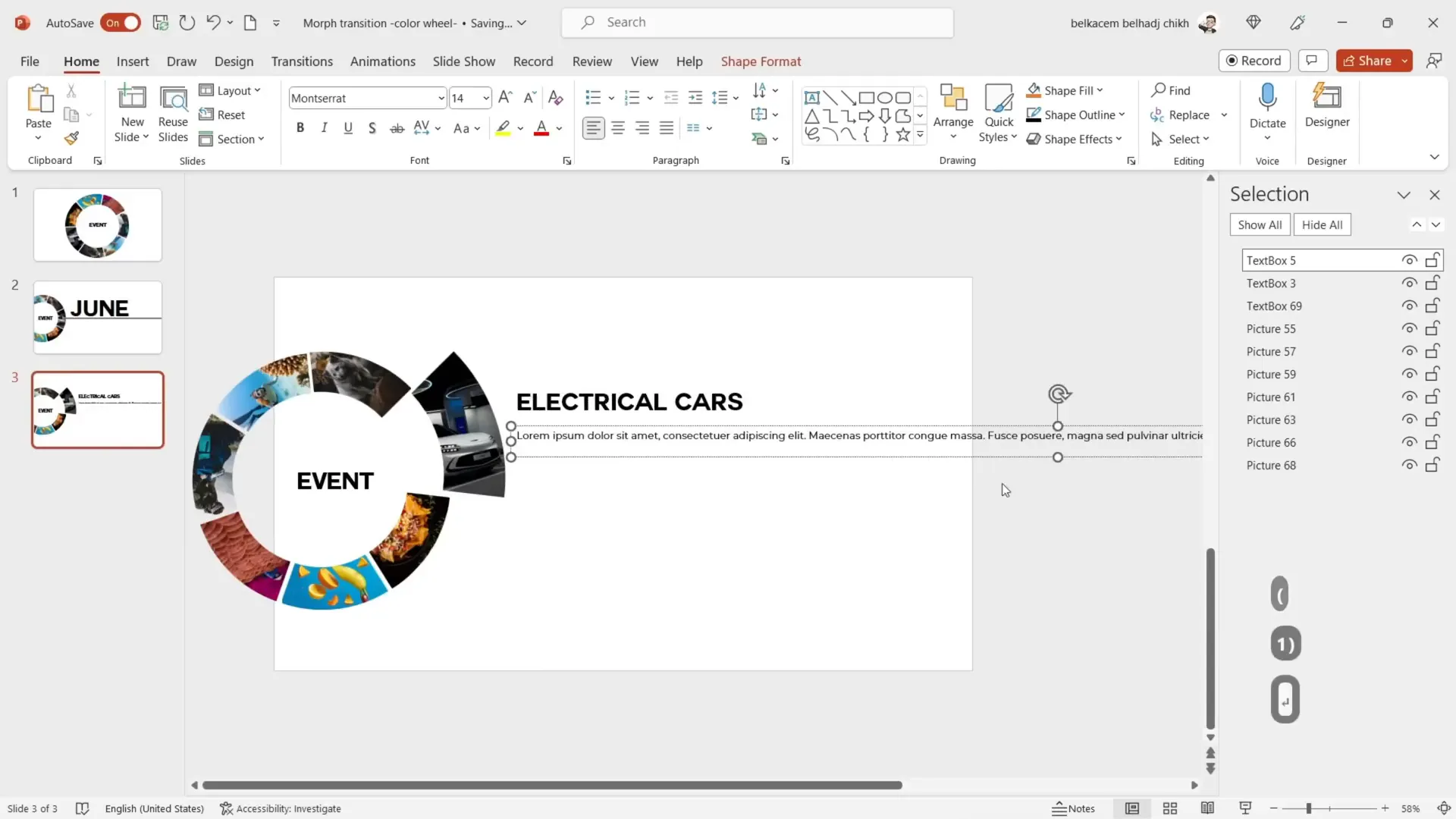The height and width of the screenshot is (819, 1456).
Task: Click the Bold formatting icon
Action: coord(300,128)
